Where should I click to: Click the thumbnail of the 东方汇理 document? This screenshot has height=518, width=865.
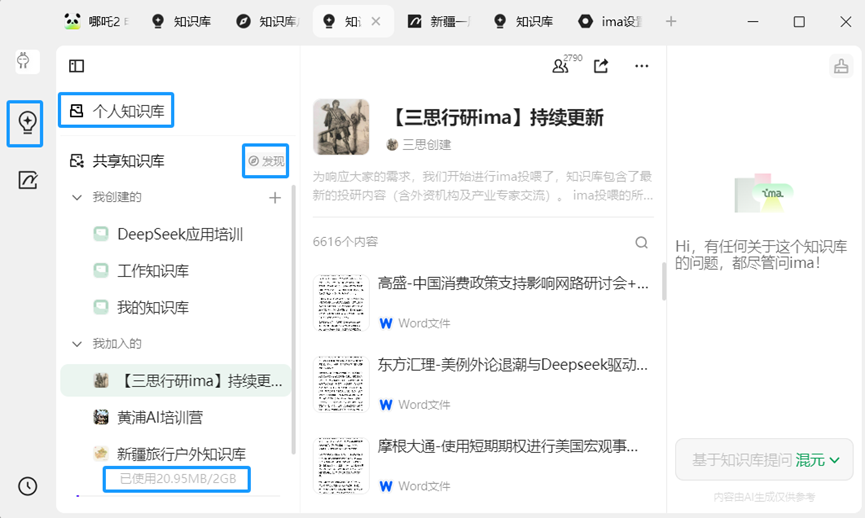(341, 385)
